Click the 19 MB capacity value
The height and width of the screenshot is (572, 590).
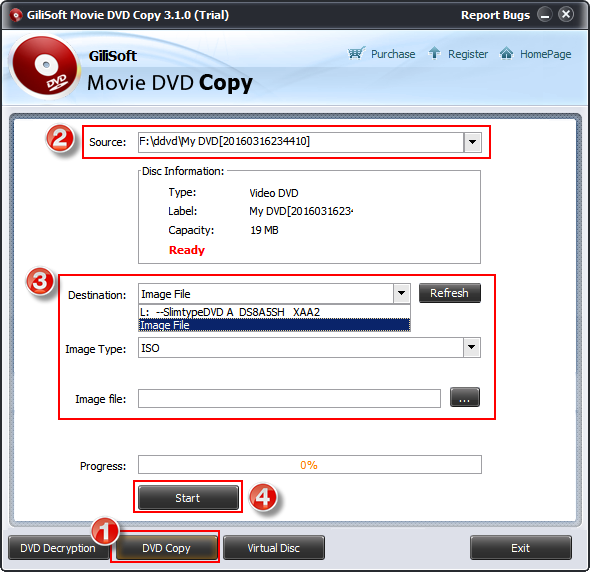point(264,230)
